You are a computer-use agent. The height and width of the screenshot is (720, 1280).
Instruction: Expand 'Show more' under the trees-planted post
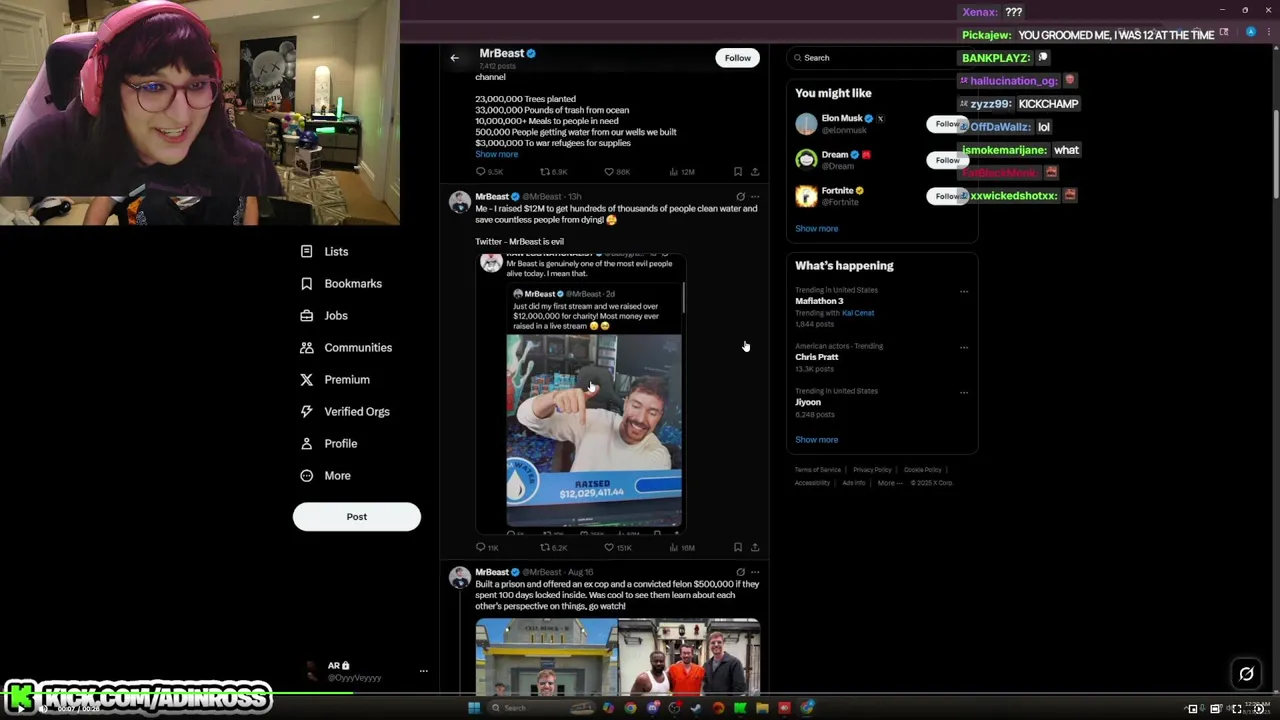(x=496, y=155)
